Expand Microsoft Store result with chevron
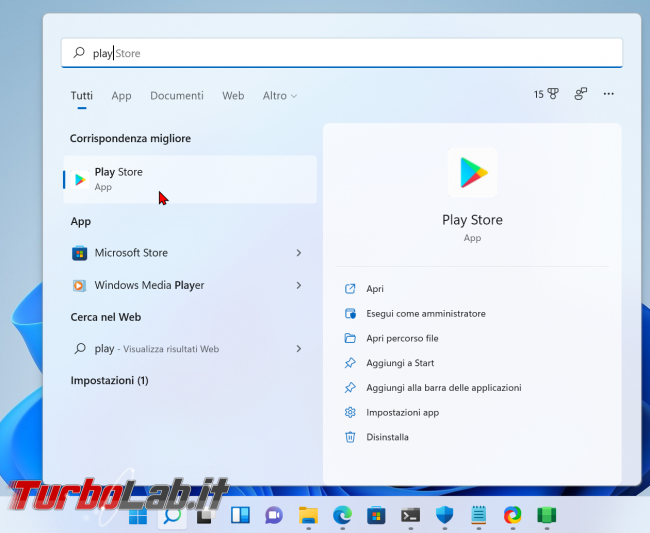Viewport: 650px width, 533px height. click(x=298, y=253)
